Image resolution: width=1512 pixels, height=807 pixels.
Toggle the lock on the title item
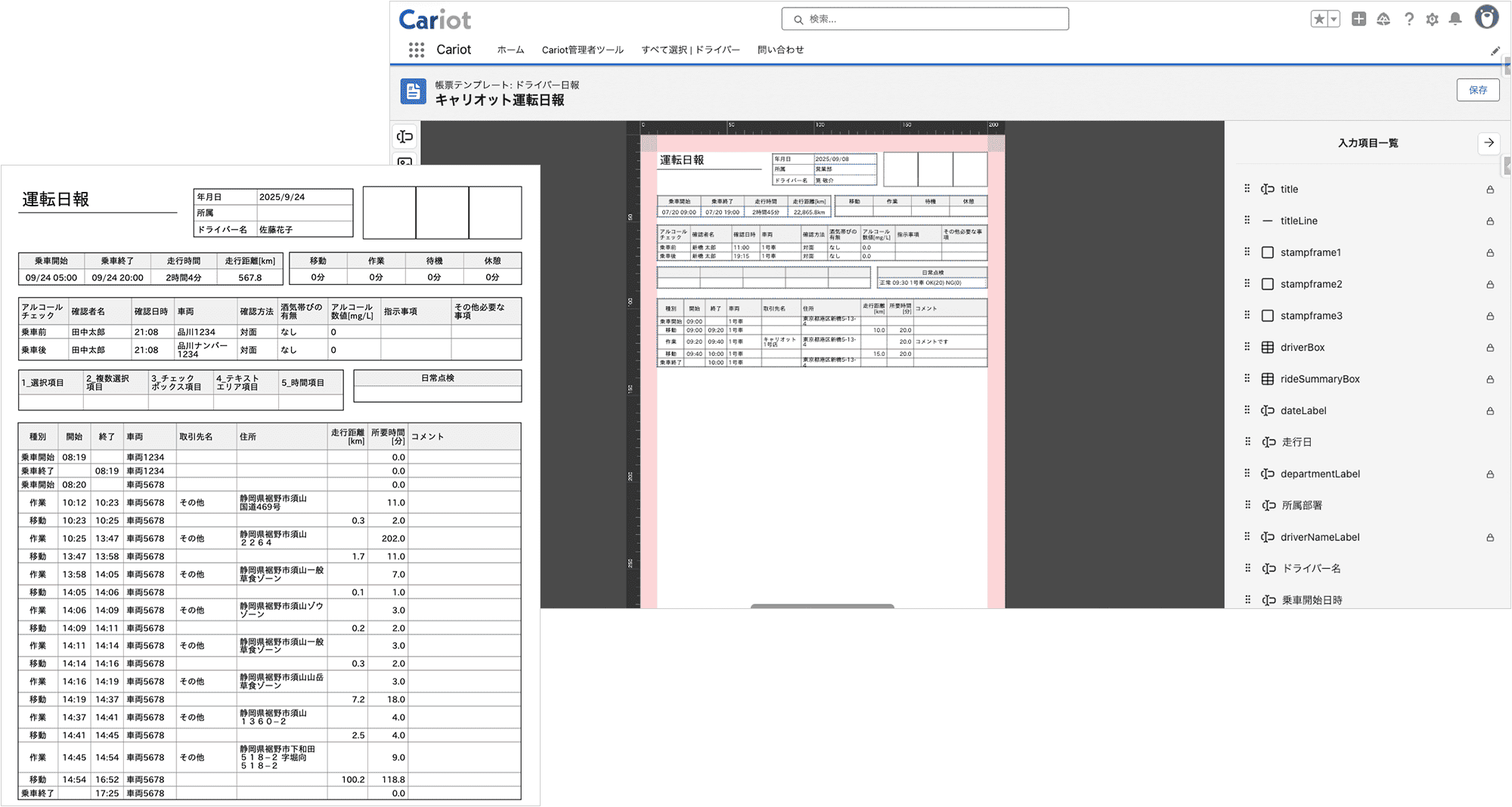point(1490,190)
